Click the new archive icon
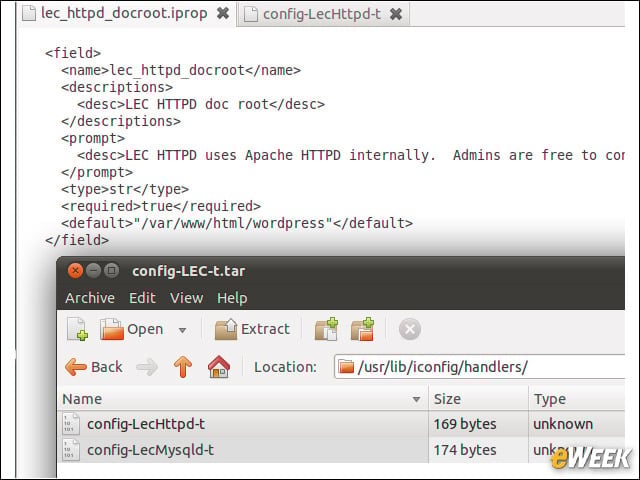 point(77,329)
